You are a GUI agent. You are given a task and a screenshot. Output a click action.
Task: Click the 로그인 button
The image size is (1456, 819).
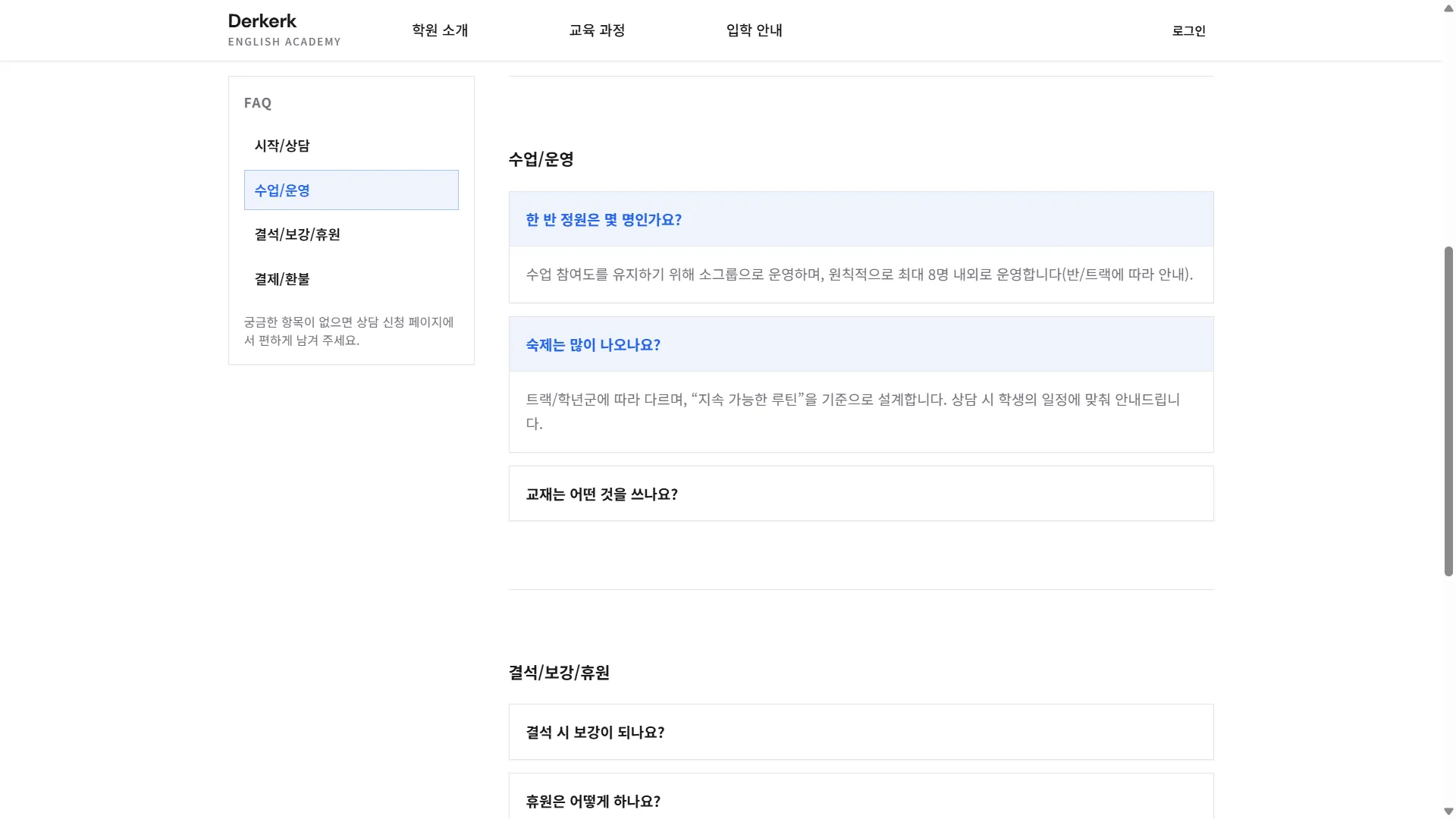(x=1188, y=30)
